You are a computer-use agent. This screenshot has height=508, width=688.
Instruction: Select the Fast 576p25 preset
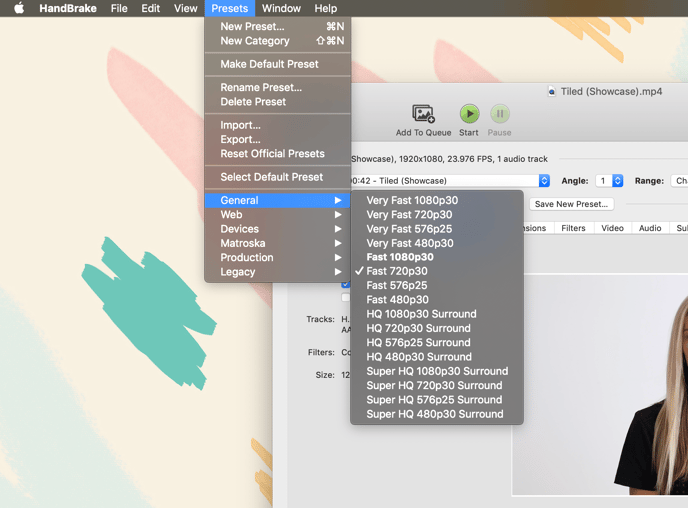(437, 286)
